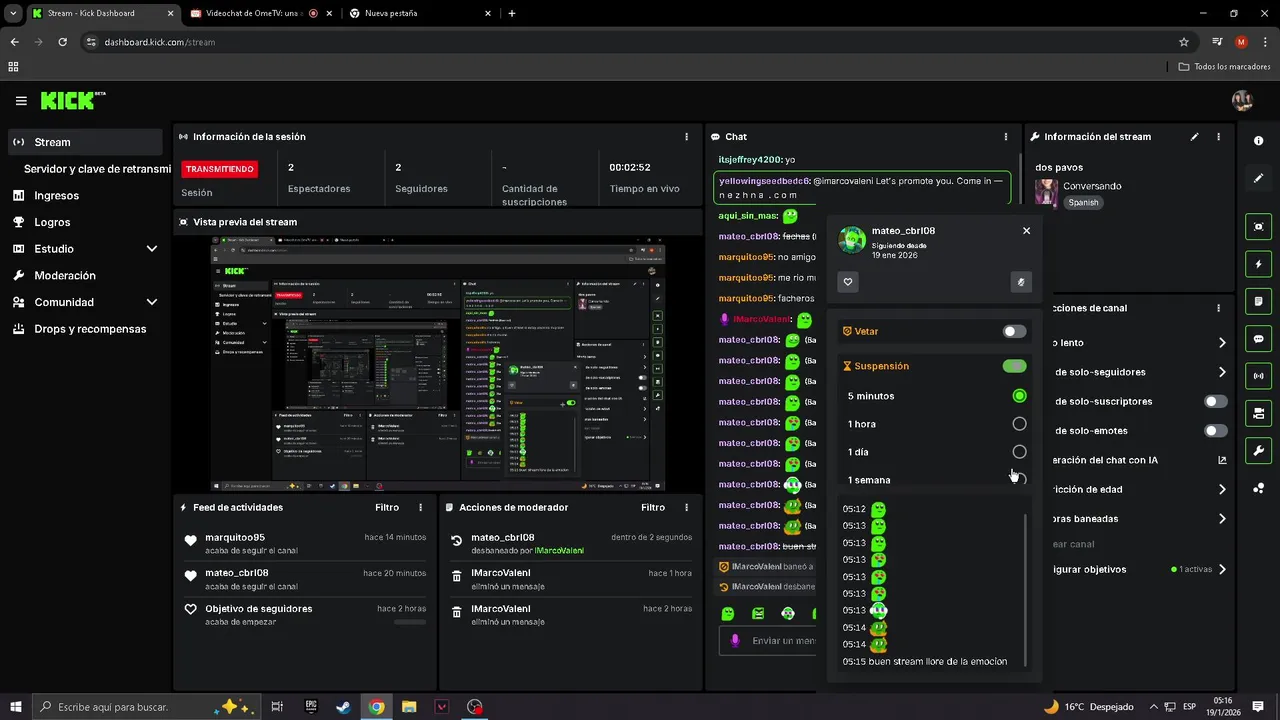Select the 1 día suspension option
The height and width of the screenshot is (720, 1280).
pyautogui.click(x=1019, y=452)
